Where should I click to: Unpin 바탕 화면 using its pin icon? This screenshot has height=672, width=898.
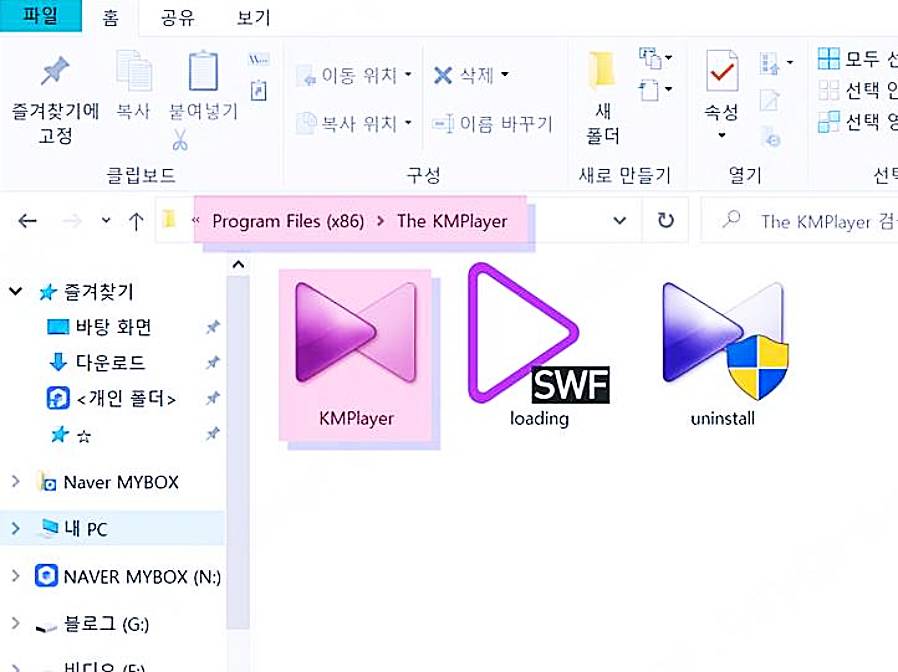pyautogui.click(x=213, y=327)
